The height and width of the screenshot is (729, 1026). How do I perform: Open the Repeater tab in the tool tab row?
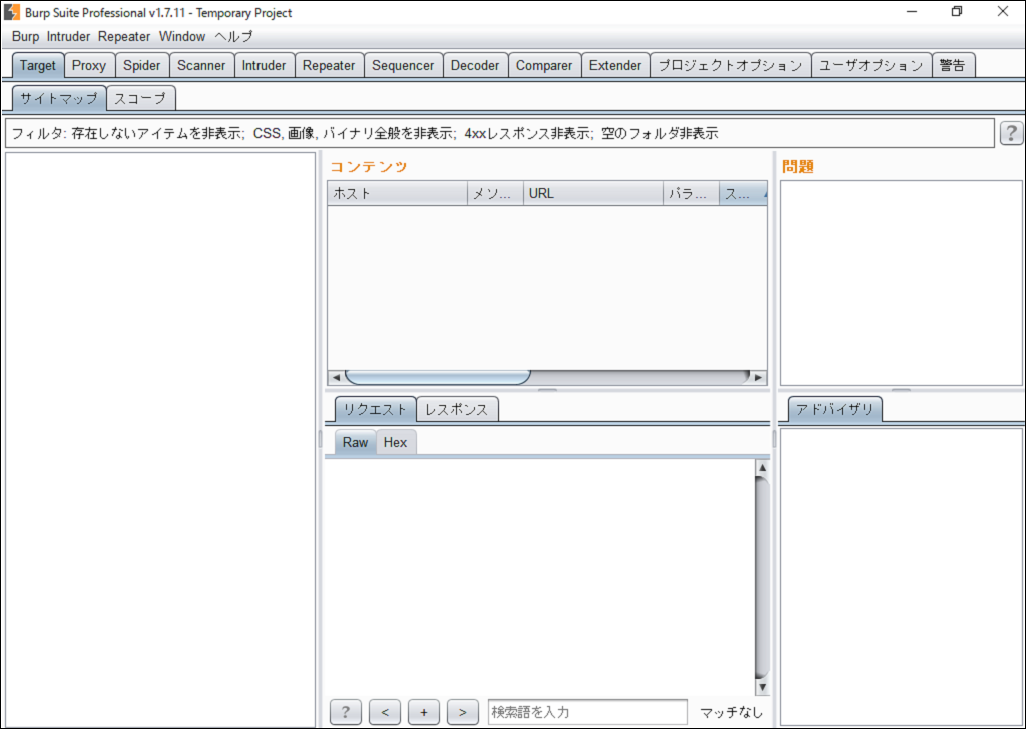329,65
